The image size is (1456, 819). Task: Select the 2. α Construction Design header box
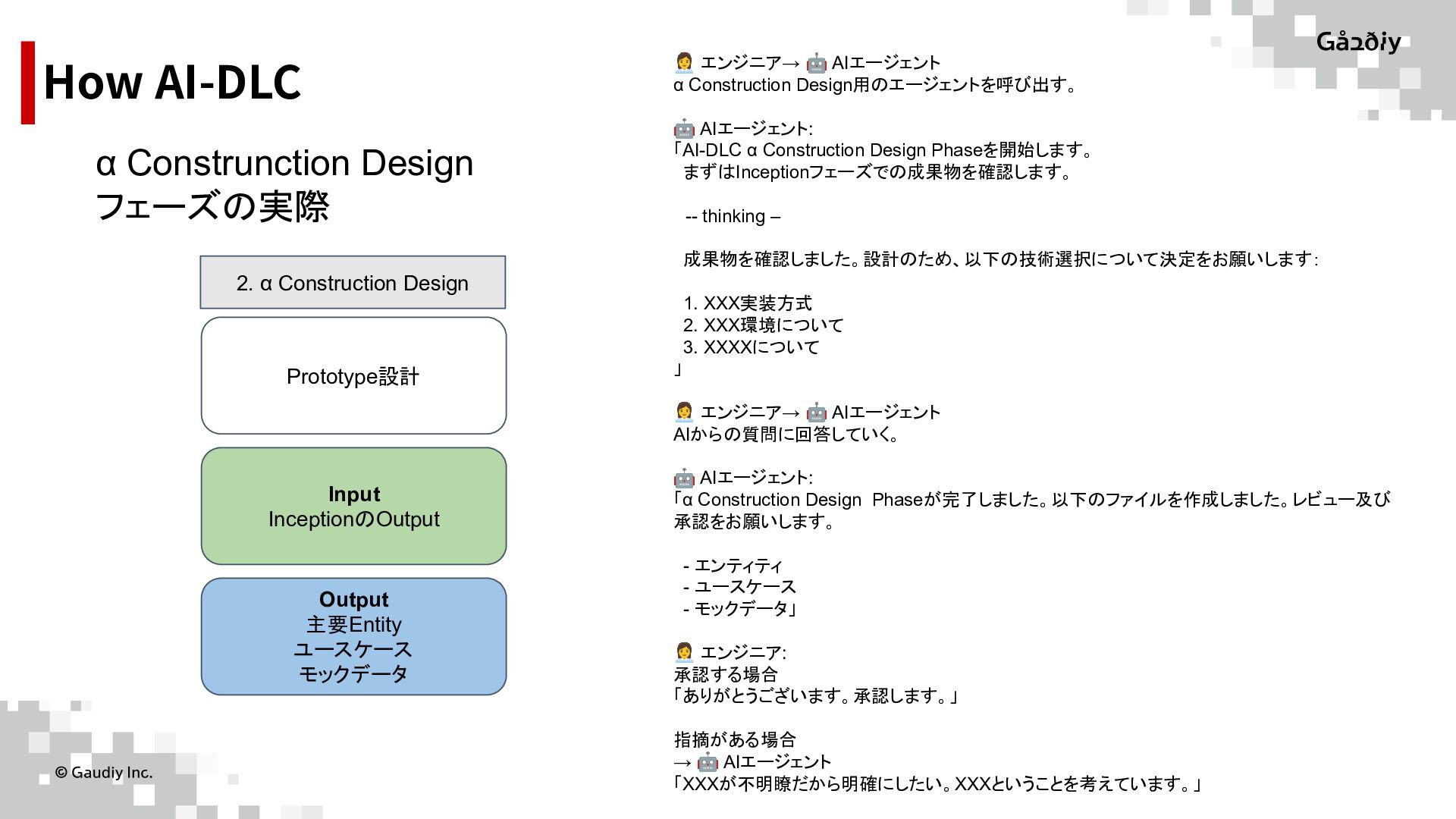(x=353, y=283)
